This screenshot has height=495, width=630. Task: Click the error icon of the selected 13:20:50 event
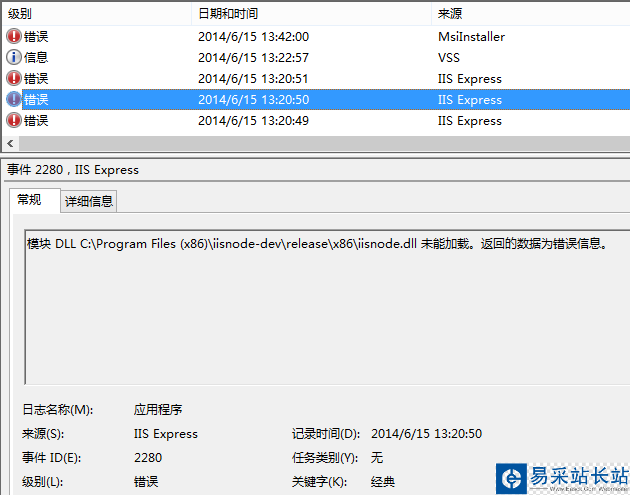(x=14, y=99)
